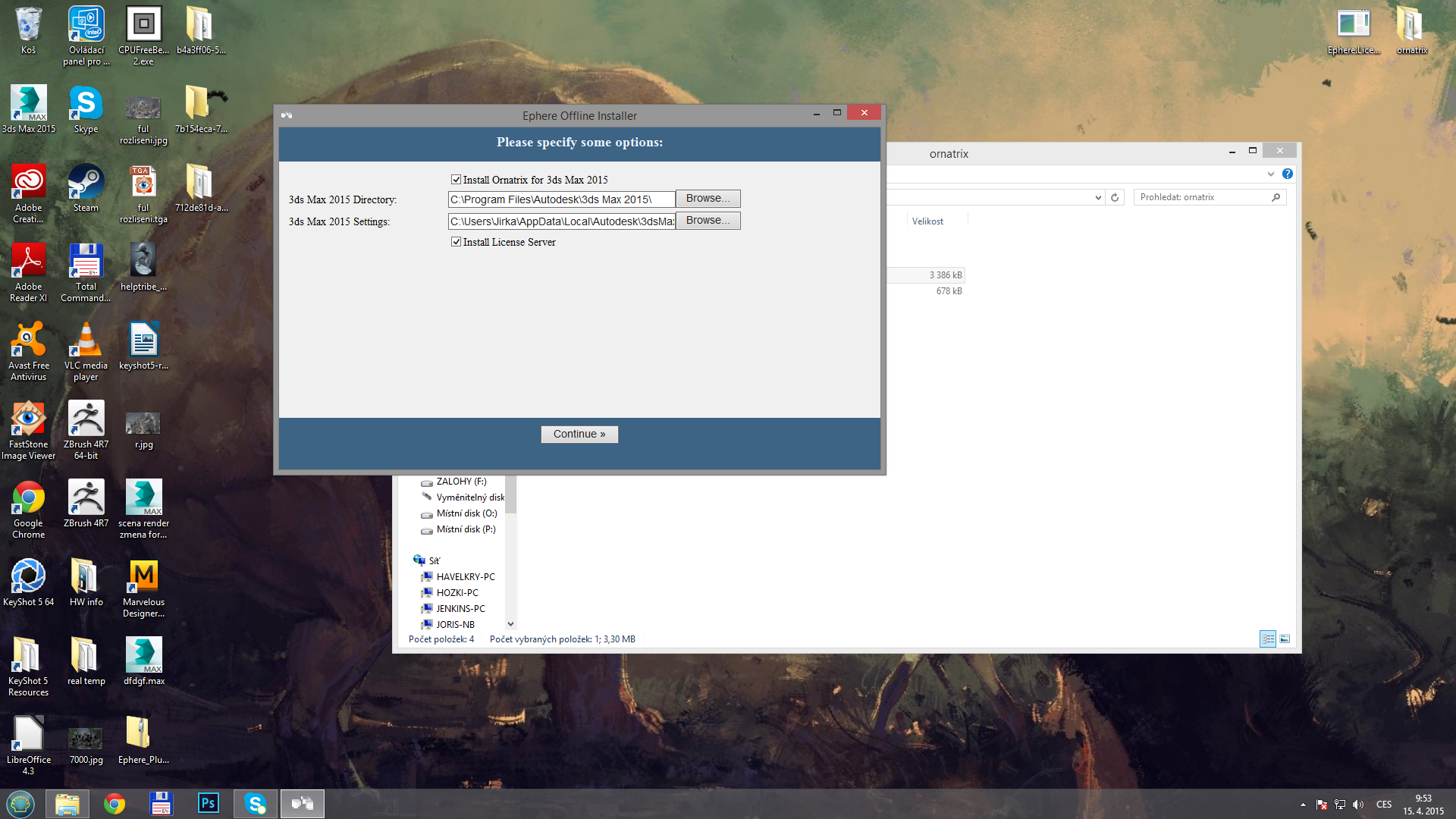
Task: Open the LibreOffice 4.3 desktop icon
Action: click(29, 745)
